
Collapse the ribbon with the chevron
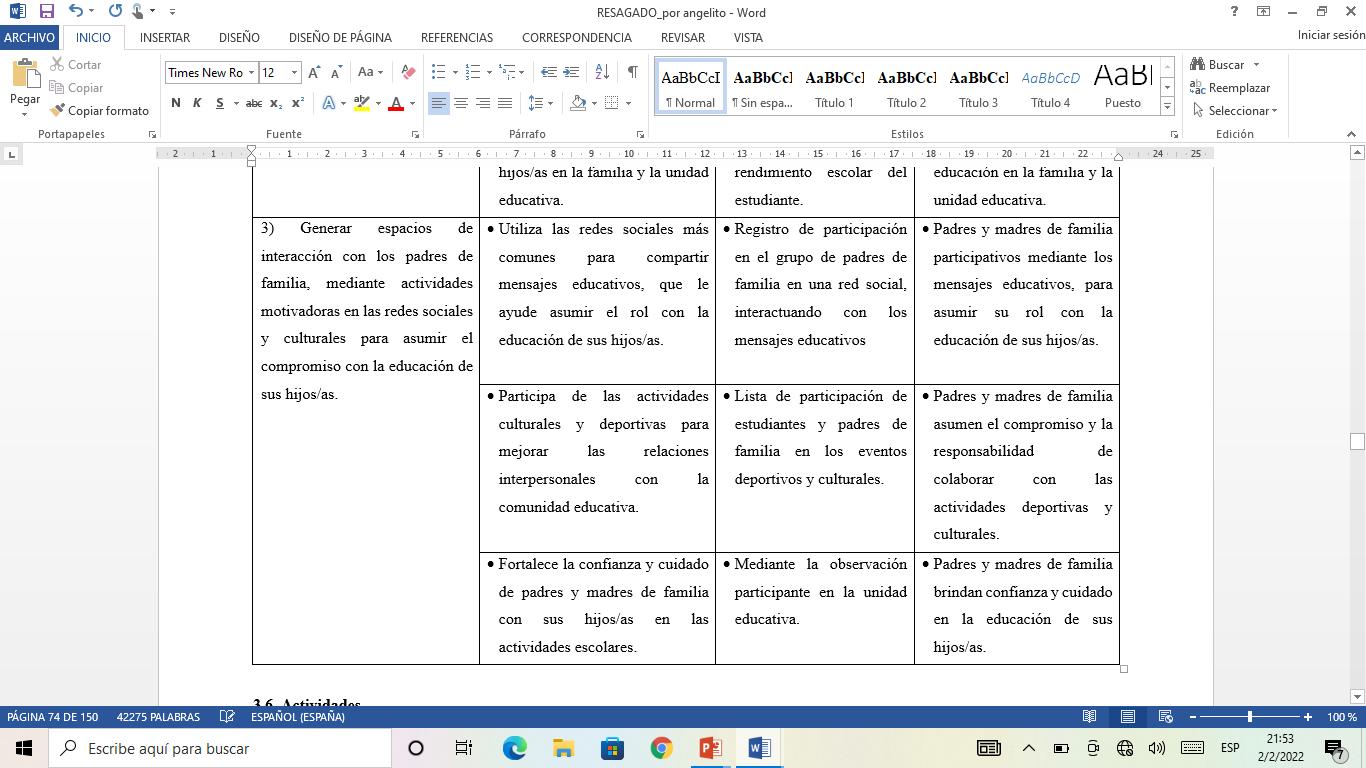coord(1352,134)
